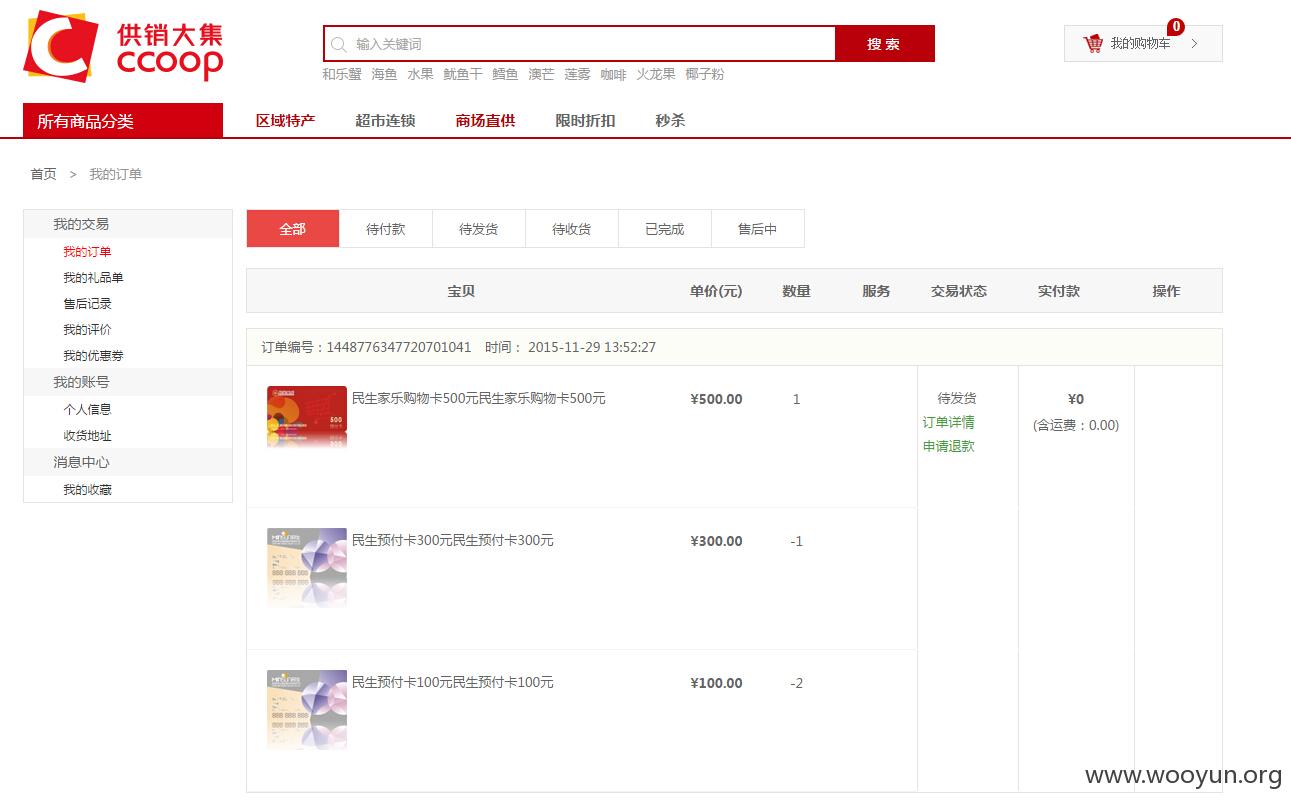Image resolution: width=1291 pixels, height=804 pixels.
Task: Click the 实付款 column header
Action: [1059, 291]
